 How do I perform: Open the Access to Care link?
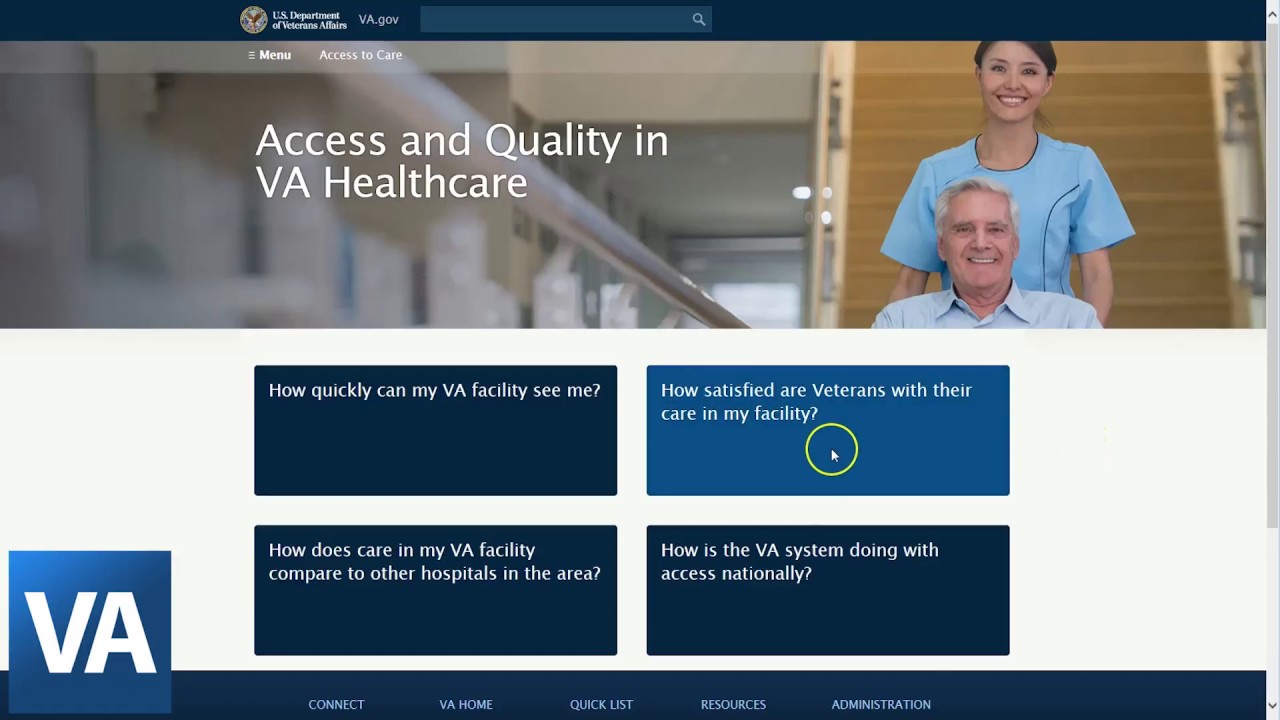361,55
